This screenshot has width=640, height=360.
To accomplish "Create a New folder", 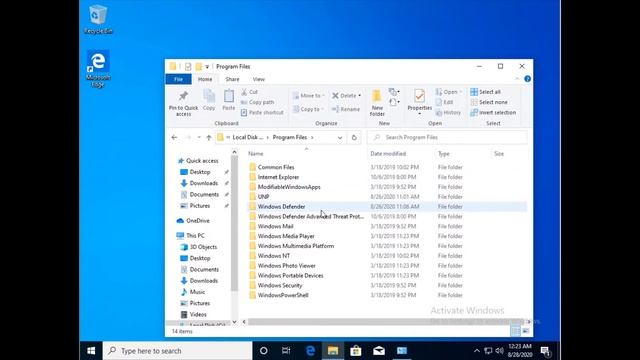I will pos(377,103).
